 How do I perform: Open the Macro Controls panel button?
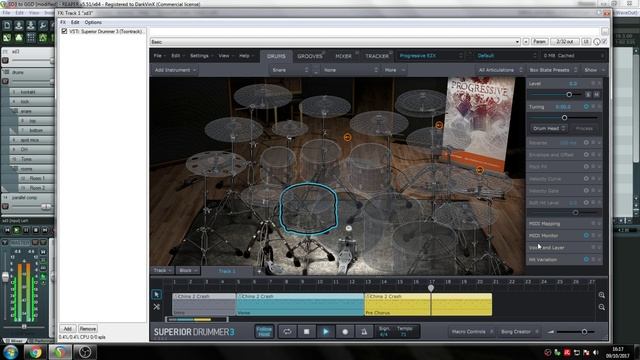click(x=471, y=332)
